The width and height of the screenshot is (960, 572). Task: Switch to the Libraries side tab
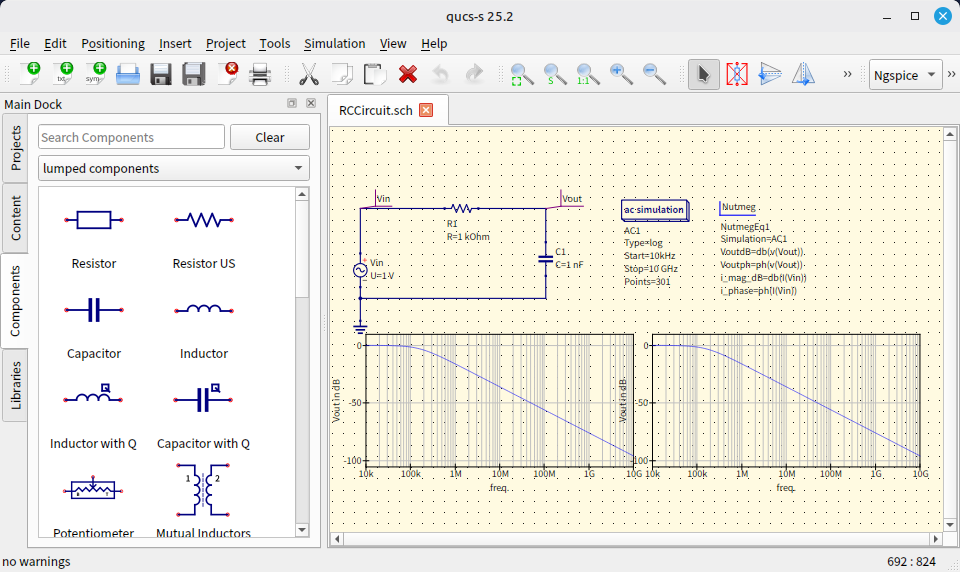point(16,385)
